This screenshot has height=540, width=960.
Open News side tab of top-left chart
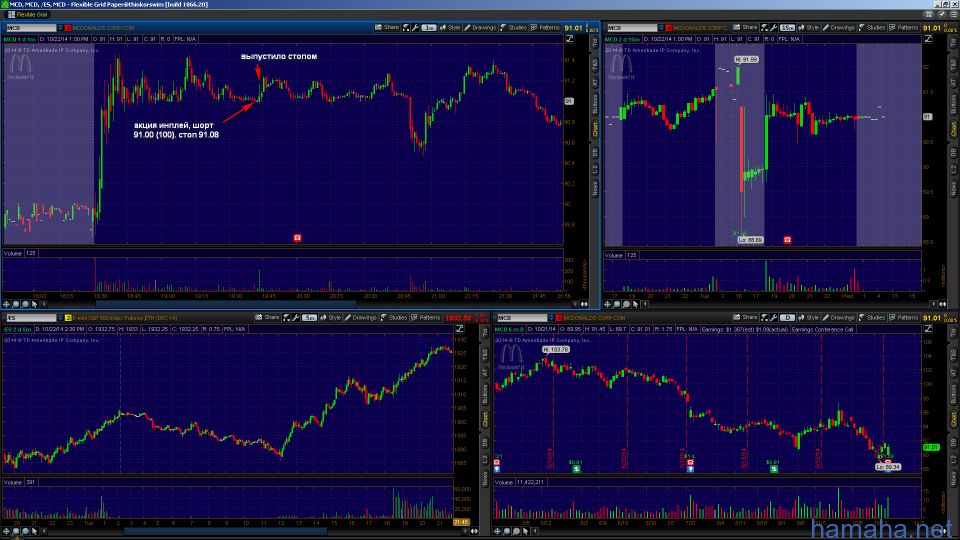click(594, 188)
